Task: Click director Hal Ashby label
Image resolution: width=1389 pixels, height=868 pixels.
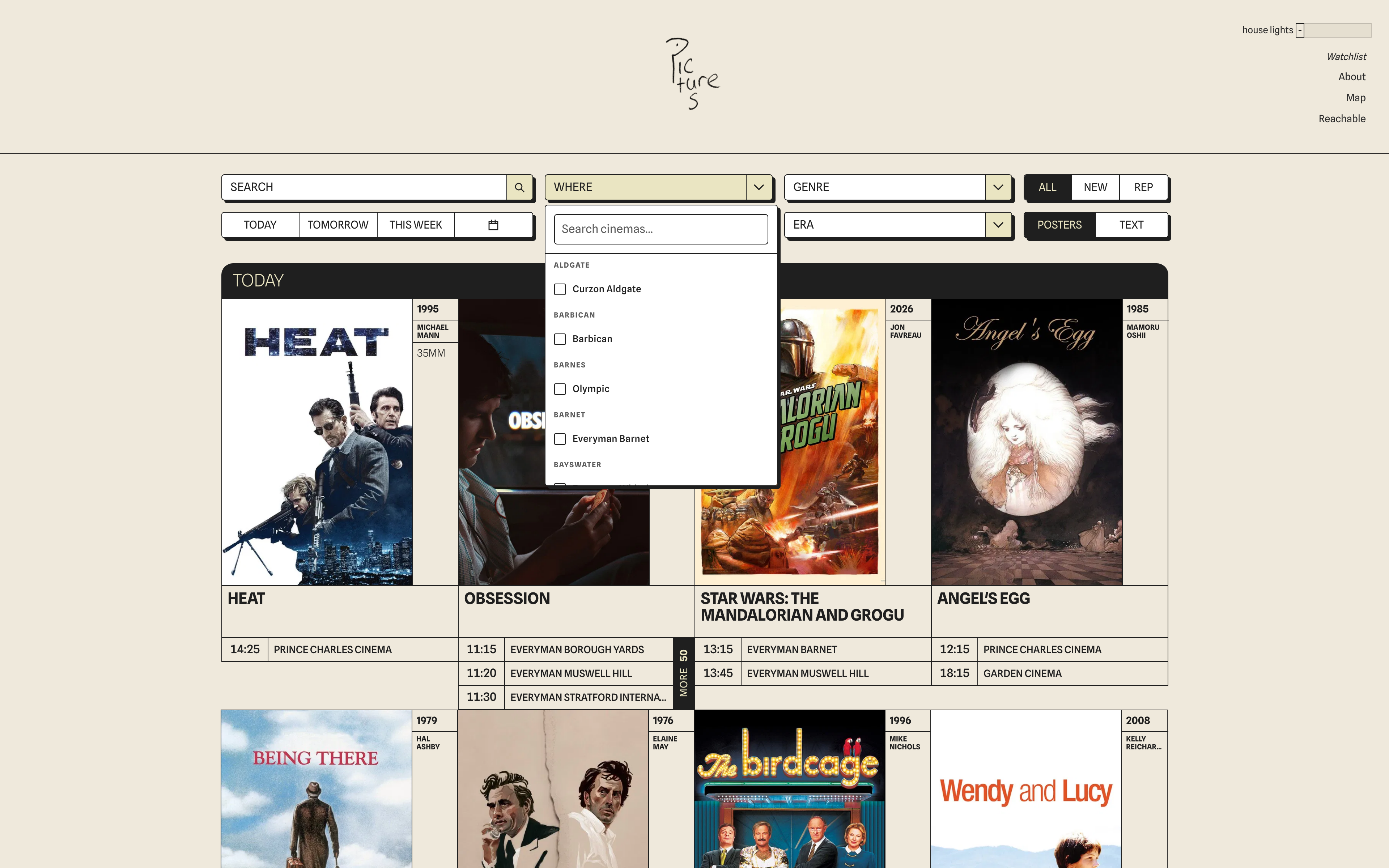Action: (428, 743)
